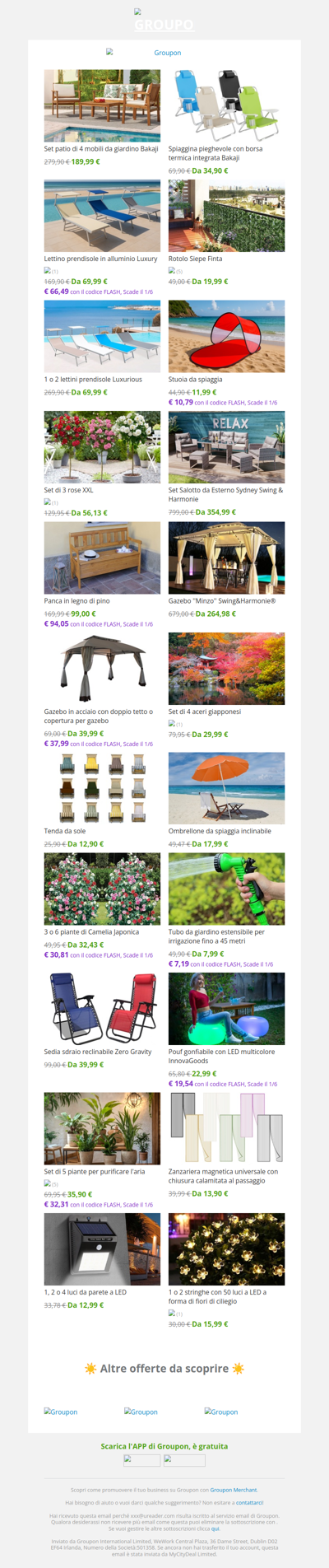329x1568 pixels.
Task: Click the Zanzariera magnetica universale product title
Action: click(x=223, y=1176)
